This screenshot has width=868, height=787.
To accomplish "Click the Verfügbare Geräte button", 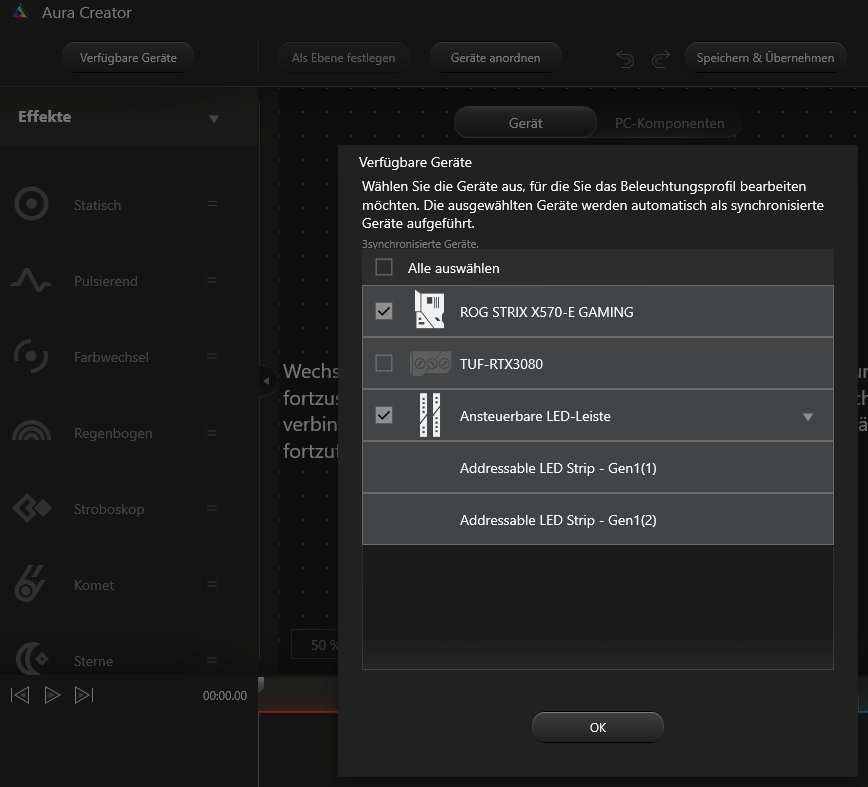I will (128, 58).
